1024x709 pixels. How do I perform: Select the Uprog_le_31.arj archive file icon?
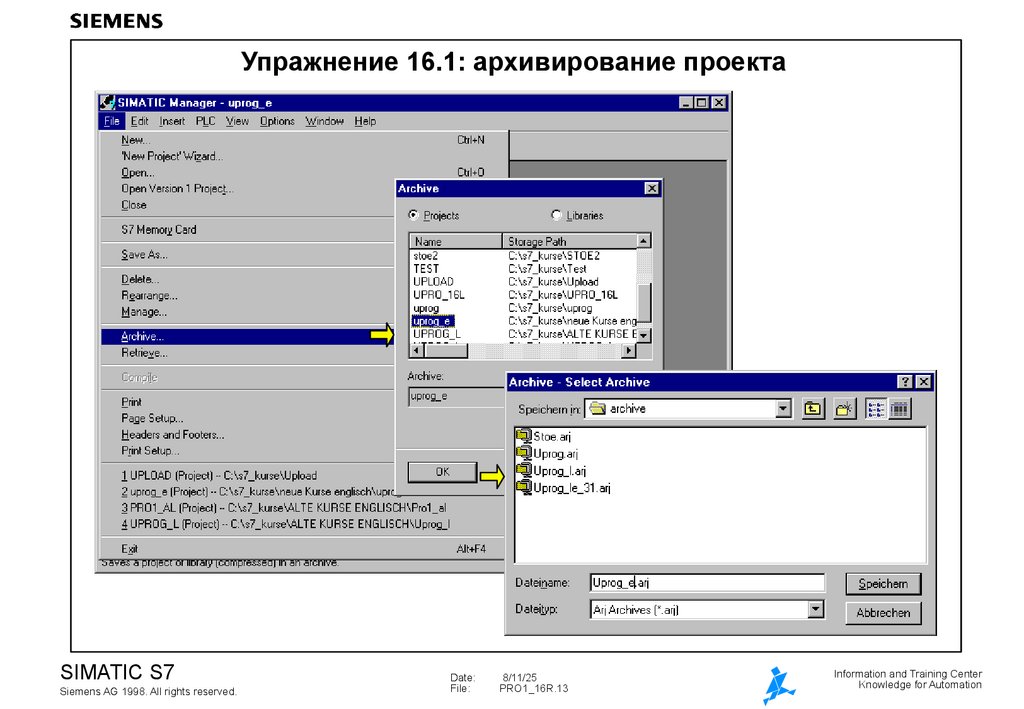[524, 487]
